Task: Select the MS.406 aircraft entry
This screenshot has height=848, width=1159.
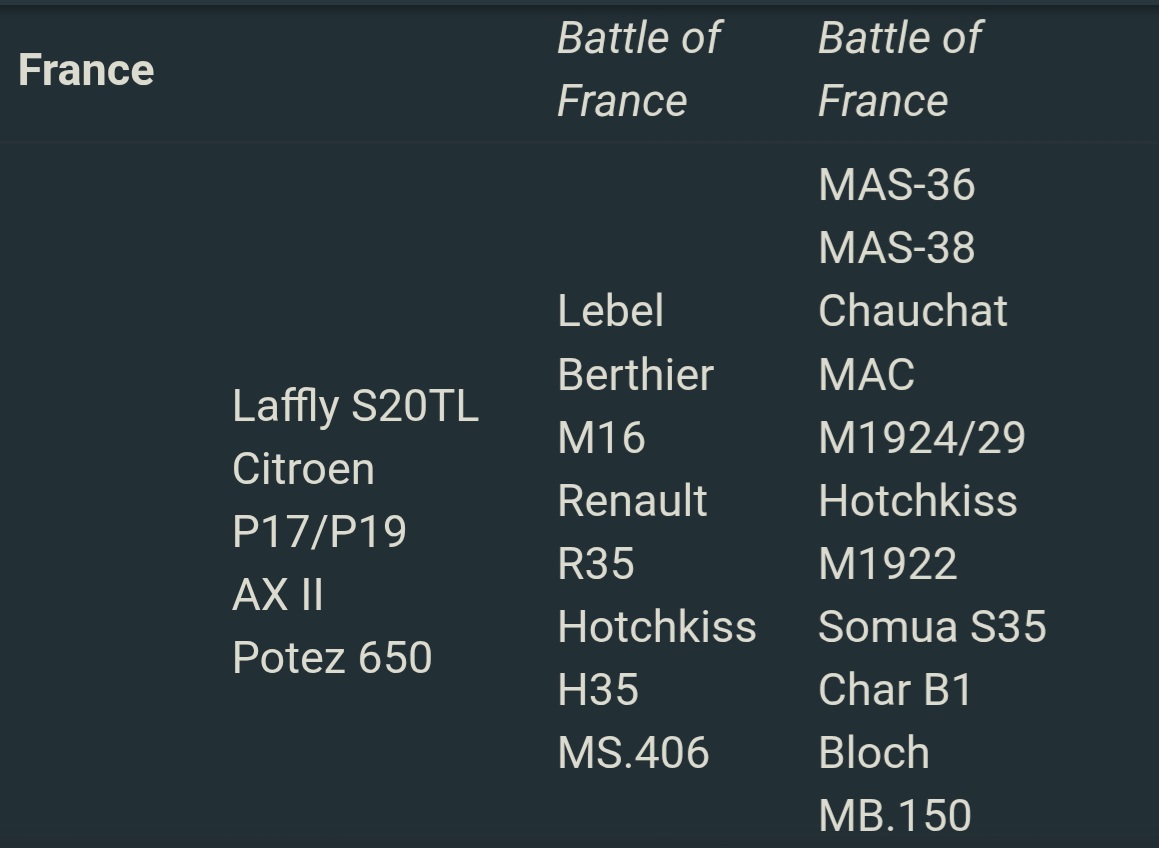Action: (633, 752)
